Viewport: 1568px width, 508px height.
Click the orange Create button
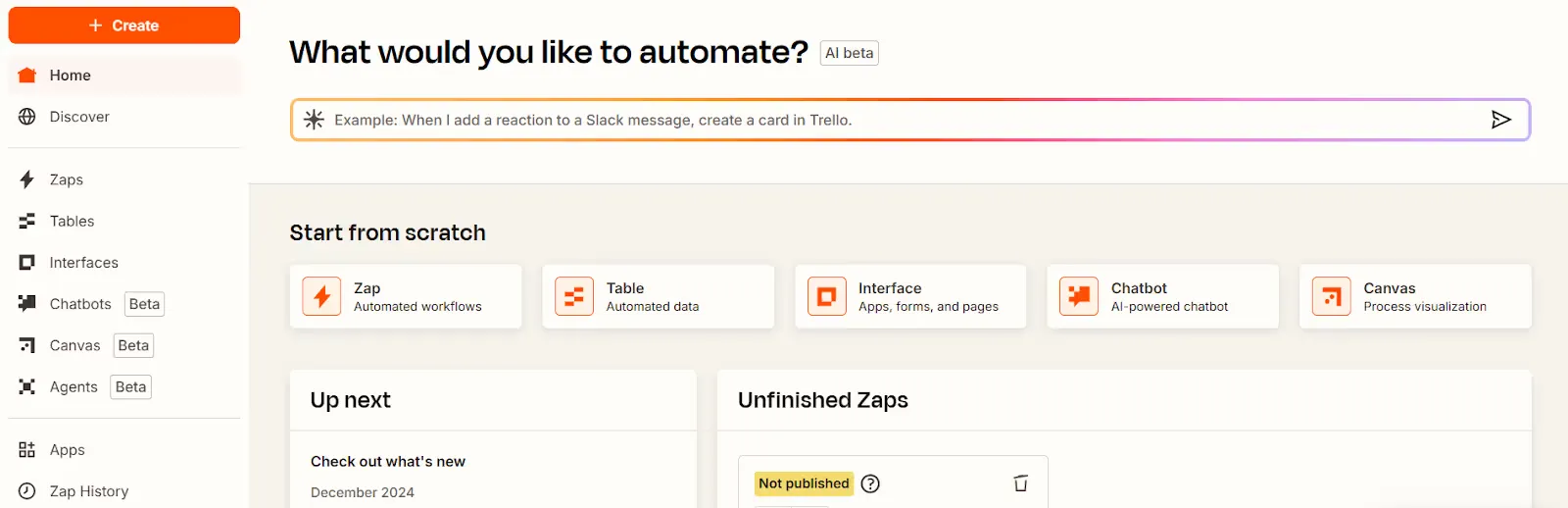click(124, 25)
